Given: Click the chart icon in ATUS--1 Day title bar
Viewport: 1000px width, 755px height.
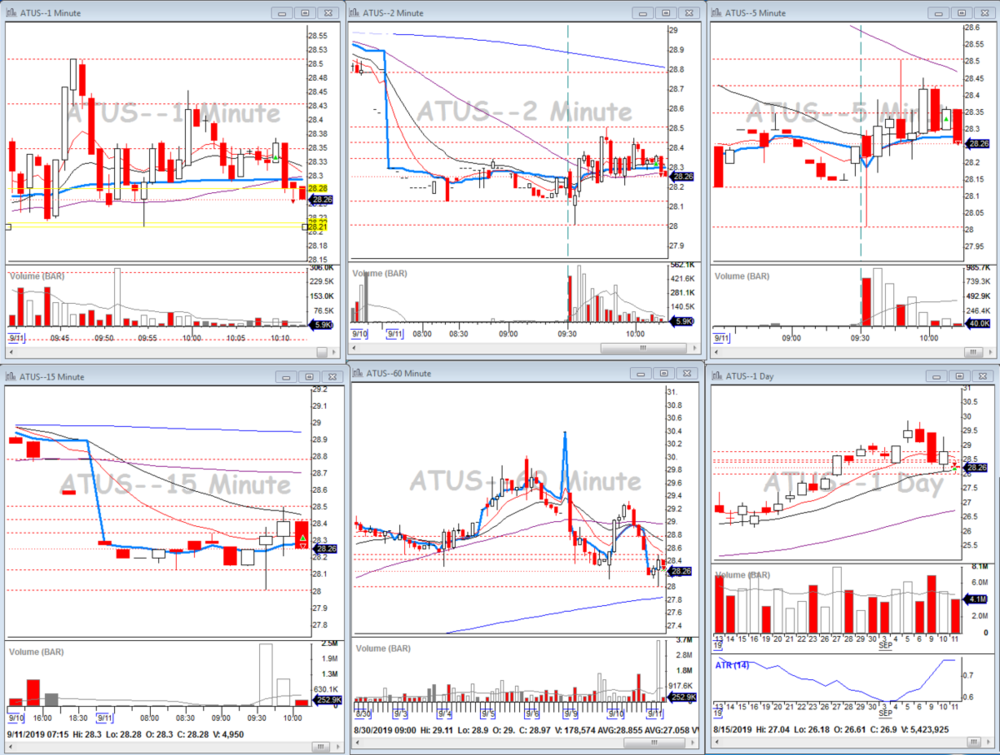Looking at the screenshot, I should [716, 375].
